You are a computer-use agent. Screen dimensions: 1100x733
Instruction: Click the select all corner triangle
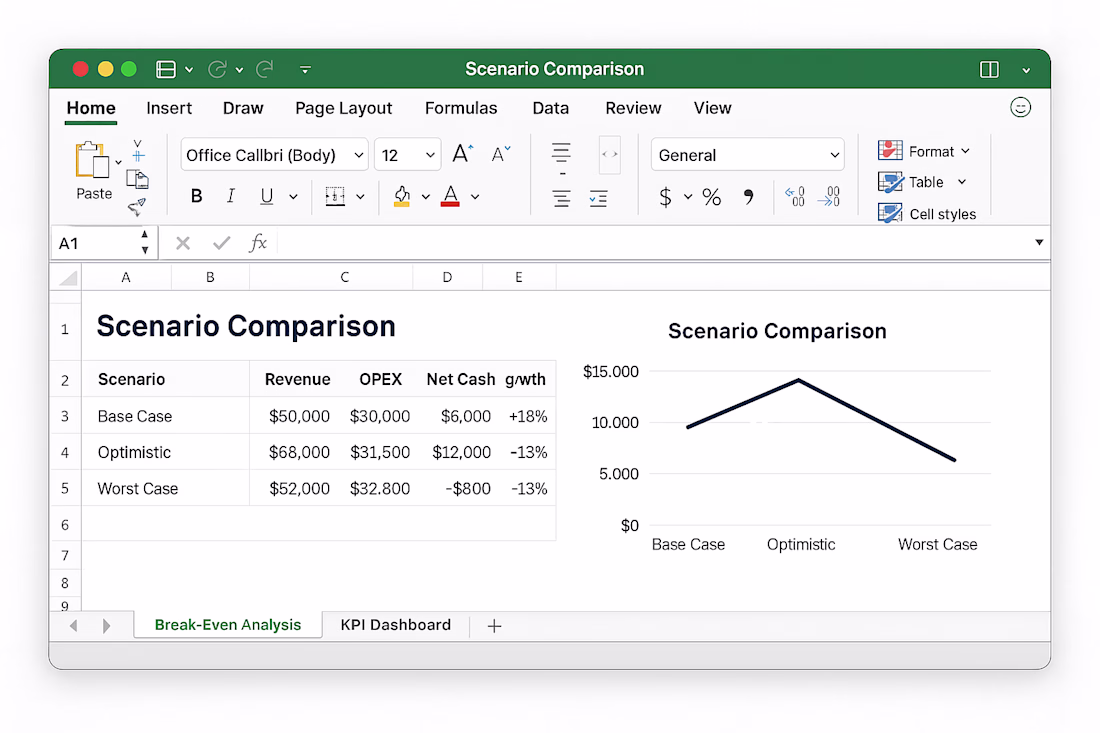pos(67,278)
